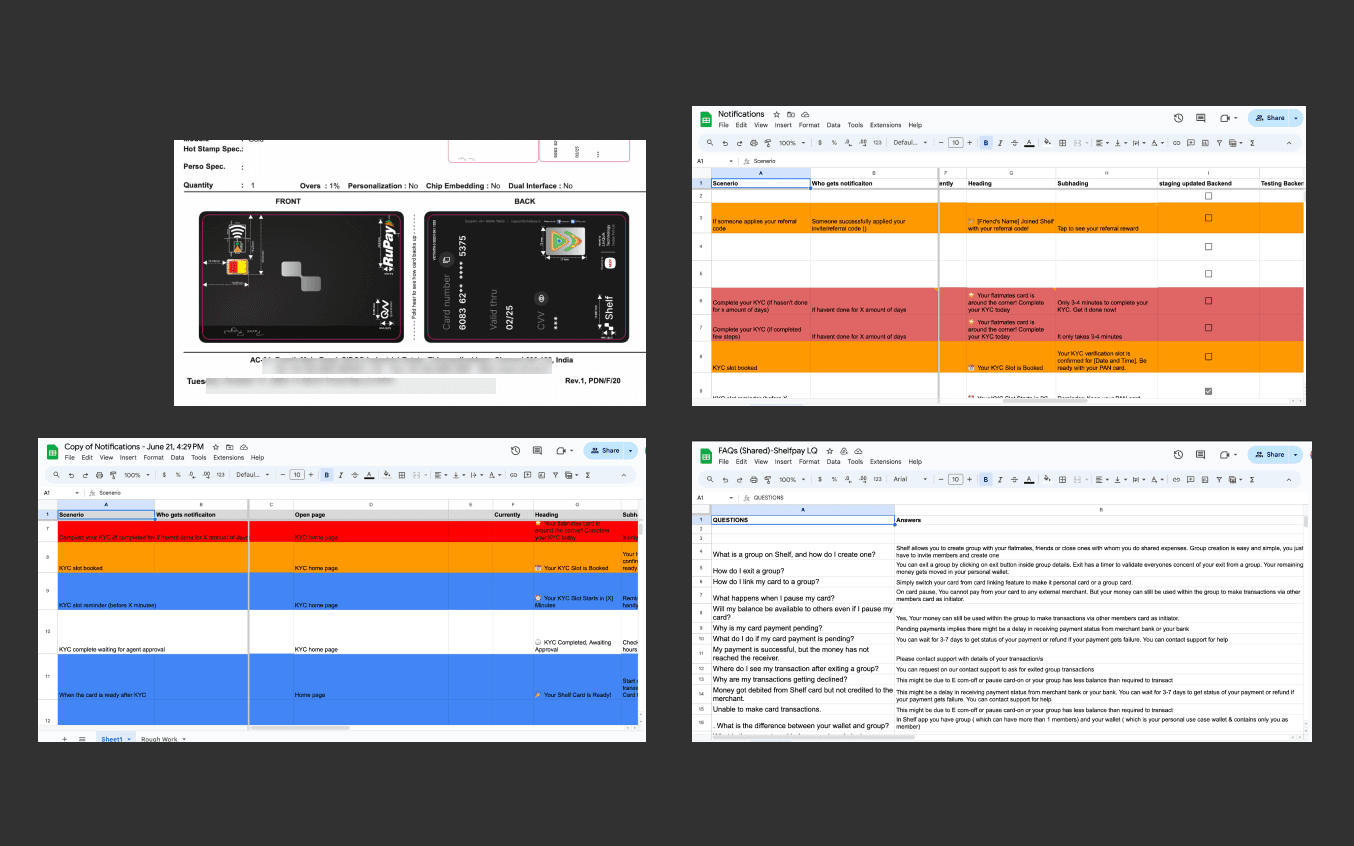The height and width of the screenshot is (846, 1354).
Task: Open name box A1 dropdown in FAQs sheet
Action: [731, 498]
